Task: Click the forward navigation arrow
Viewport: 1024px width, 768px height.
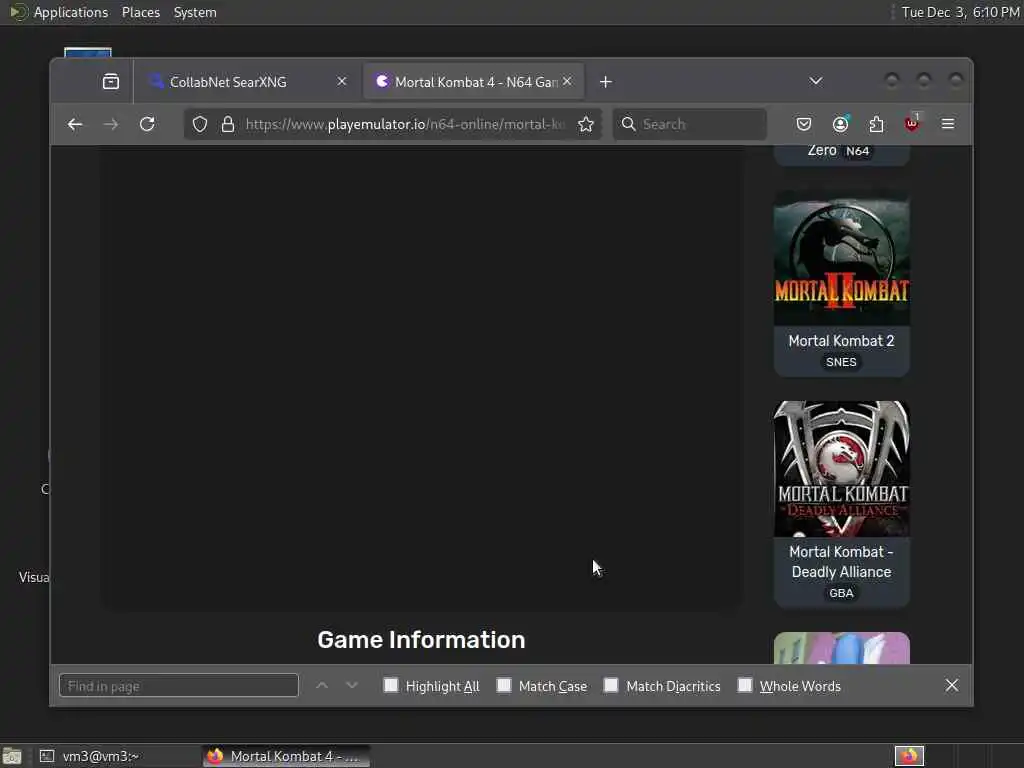Action: [111, 124]
